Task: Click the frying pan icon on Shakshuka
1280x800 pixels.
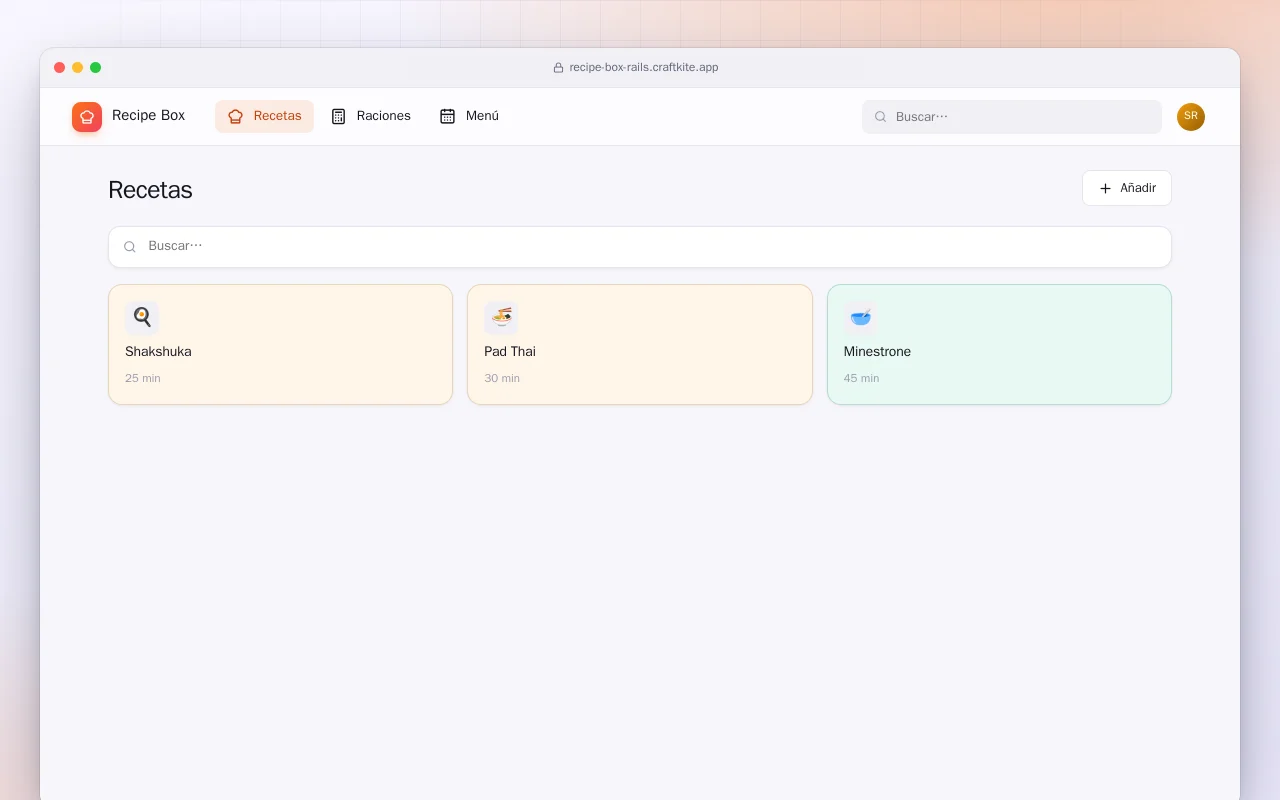Action: tap(142, 318)
